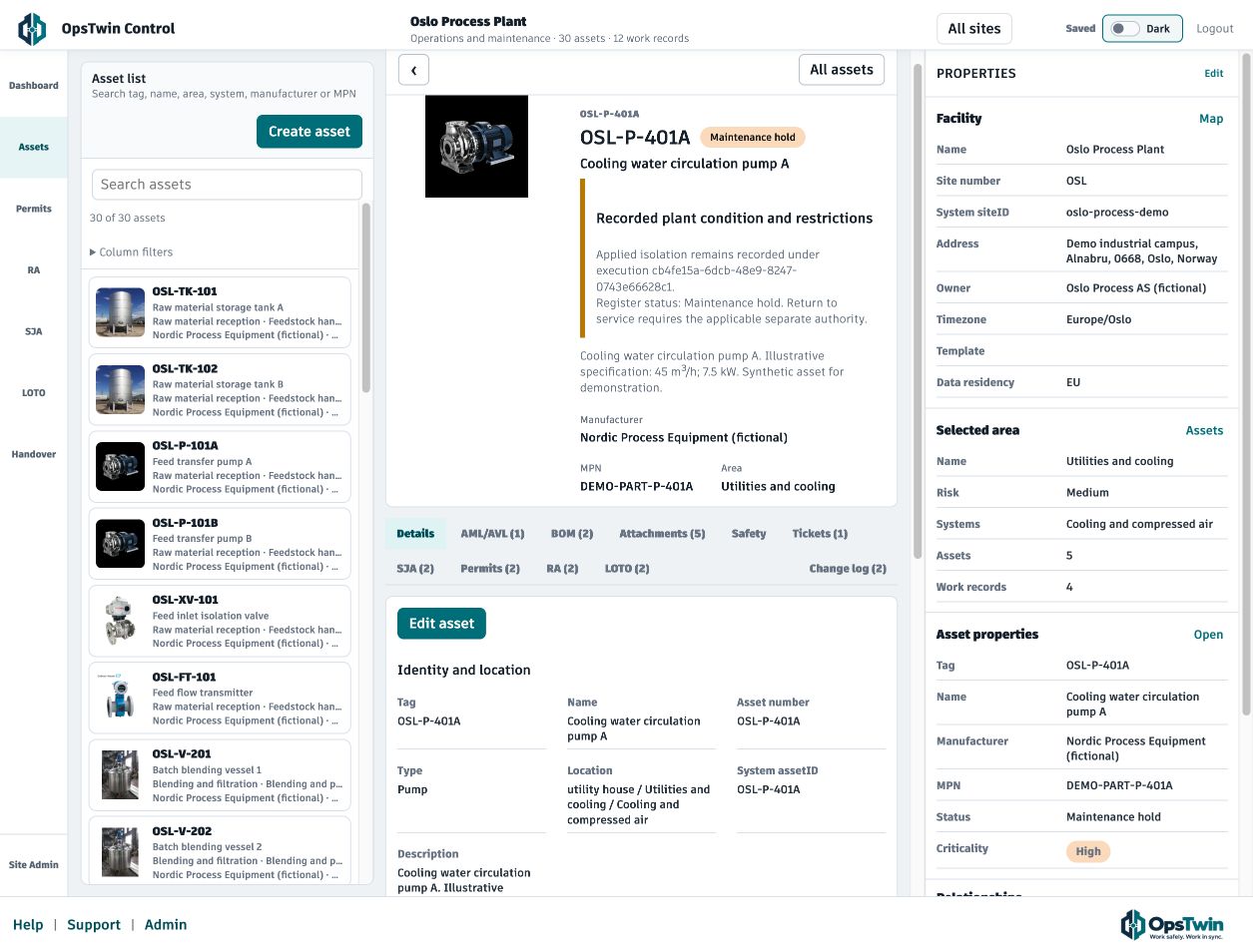Open the All sites selector

tap(974, 29)
